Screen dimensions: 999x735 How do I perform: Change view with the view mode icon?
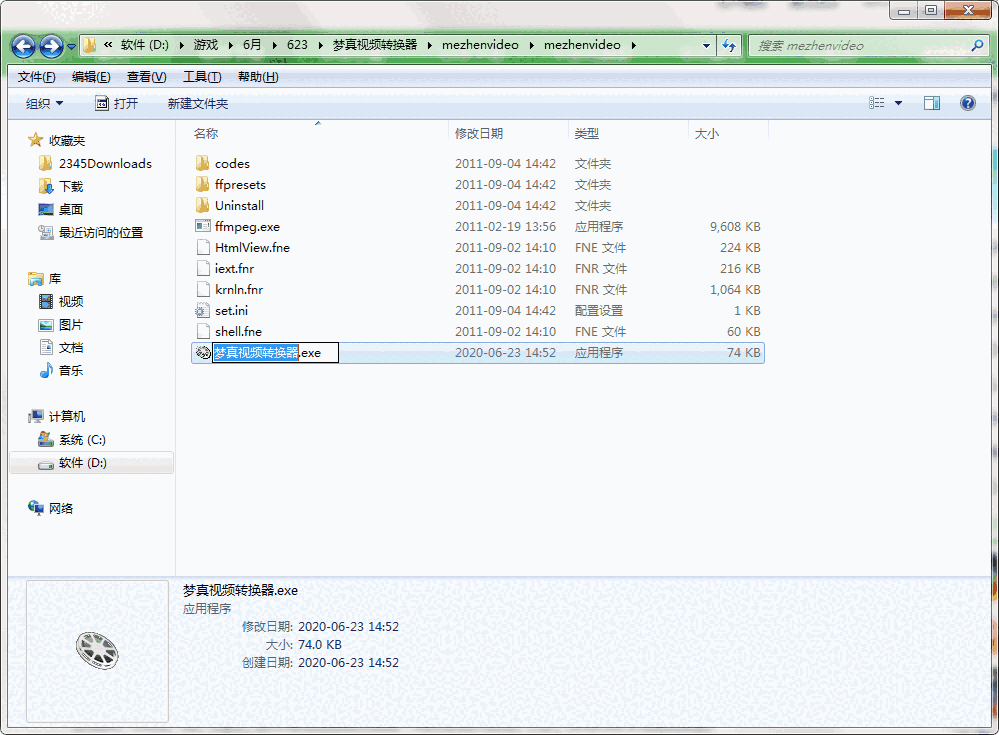pos(877,103)
